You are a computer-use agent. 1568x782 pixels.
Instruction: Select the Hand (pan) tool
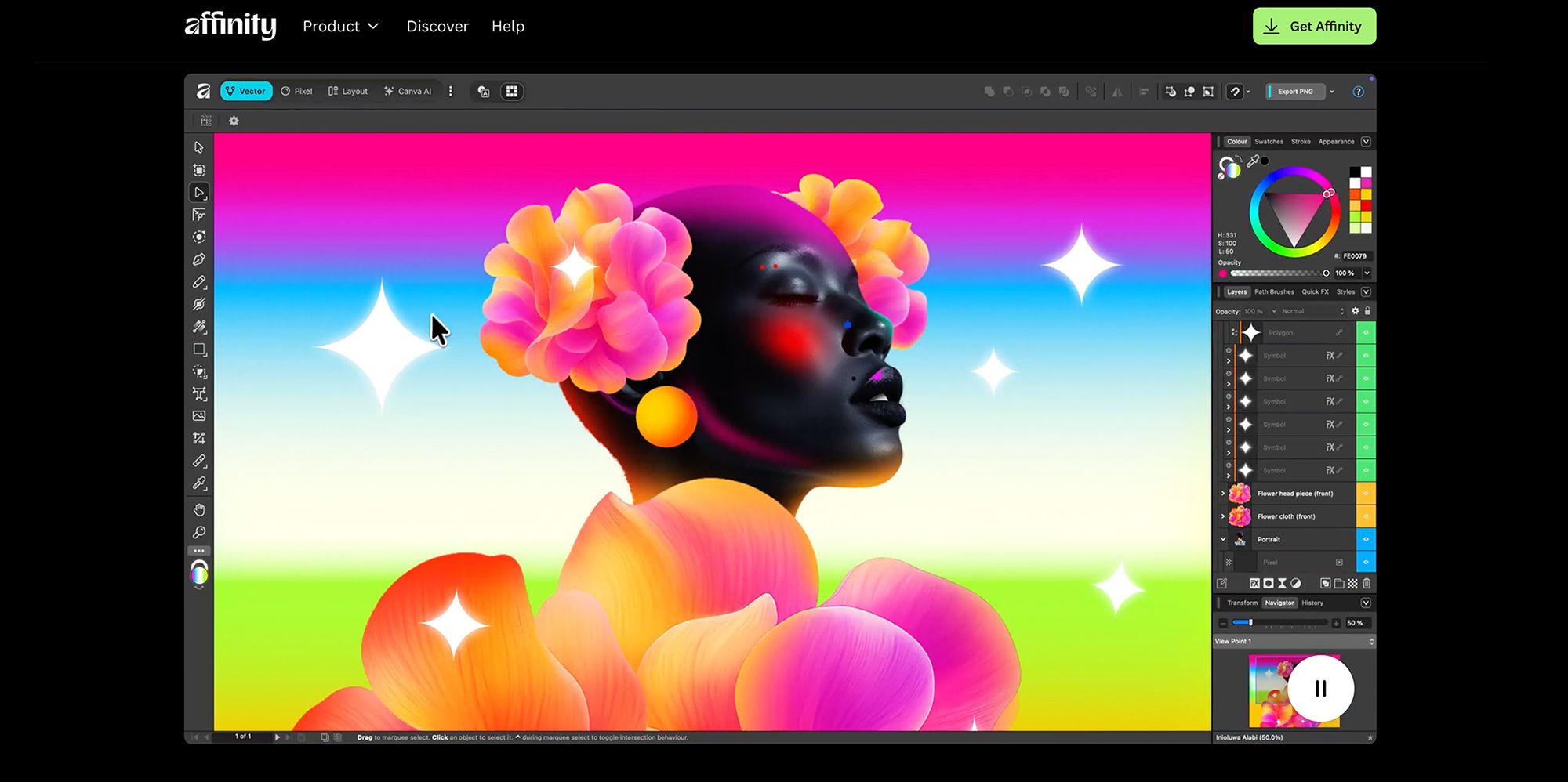(x=199, y=510)
